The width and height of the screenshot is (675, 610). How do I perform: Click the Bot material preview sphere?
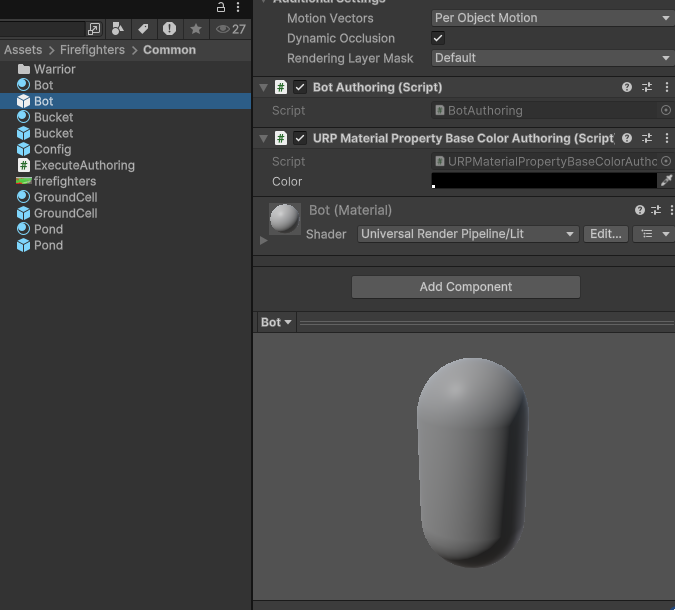click(x=285, y=219)
